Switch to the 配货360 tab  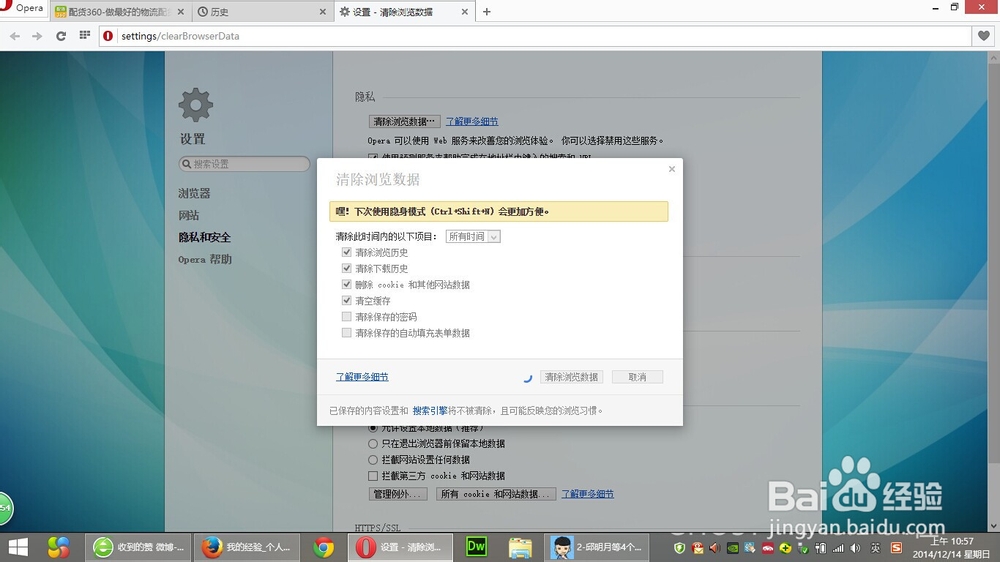(x=119, y=11)
